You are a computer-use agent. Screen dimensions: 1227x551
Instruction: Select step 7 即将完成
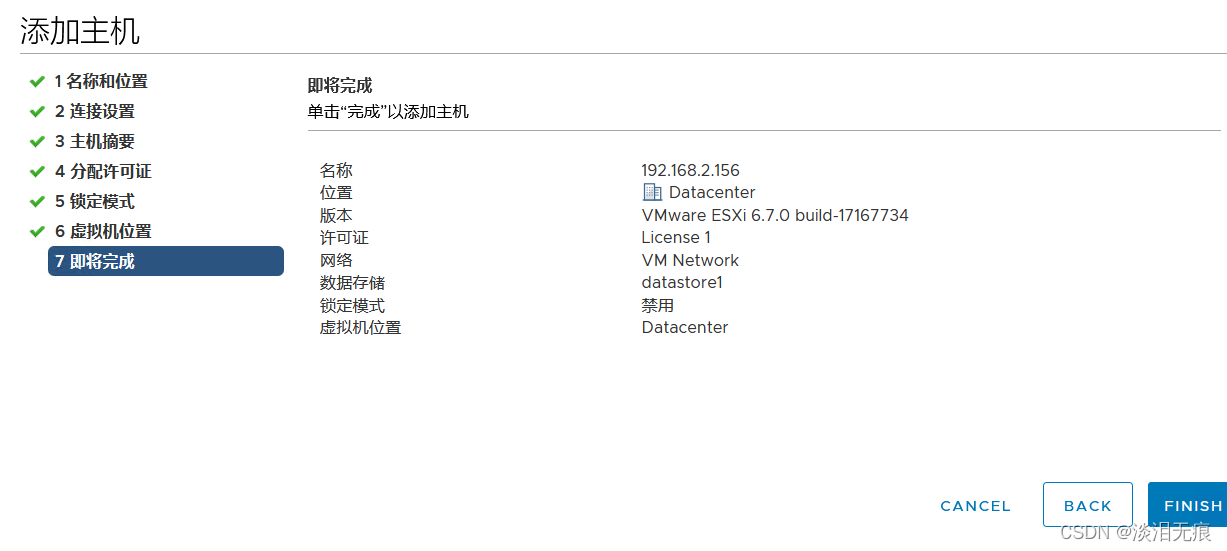pyautogui.click(x=166, y=261)
